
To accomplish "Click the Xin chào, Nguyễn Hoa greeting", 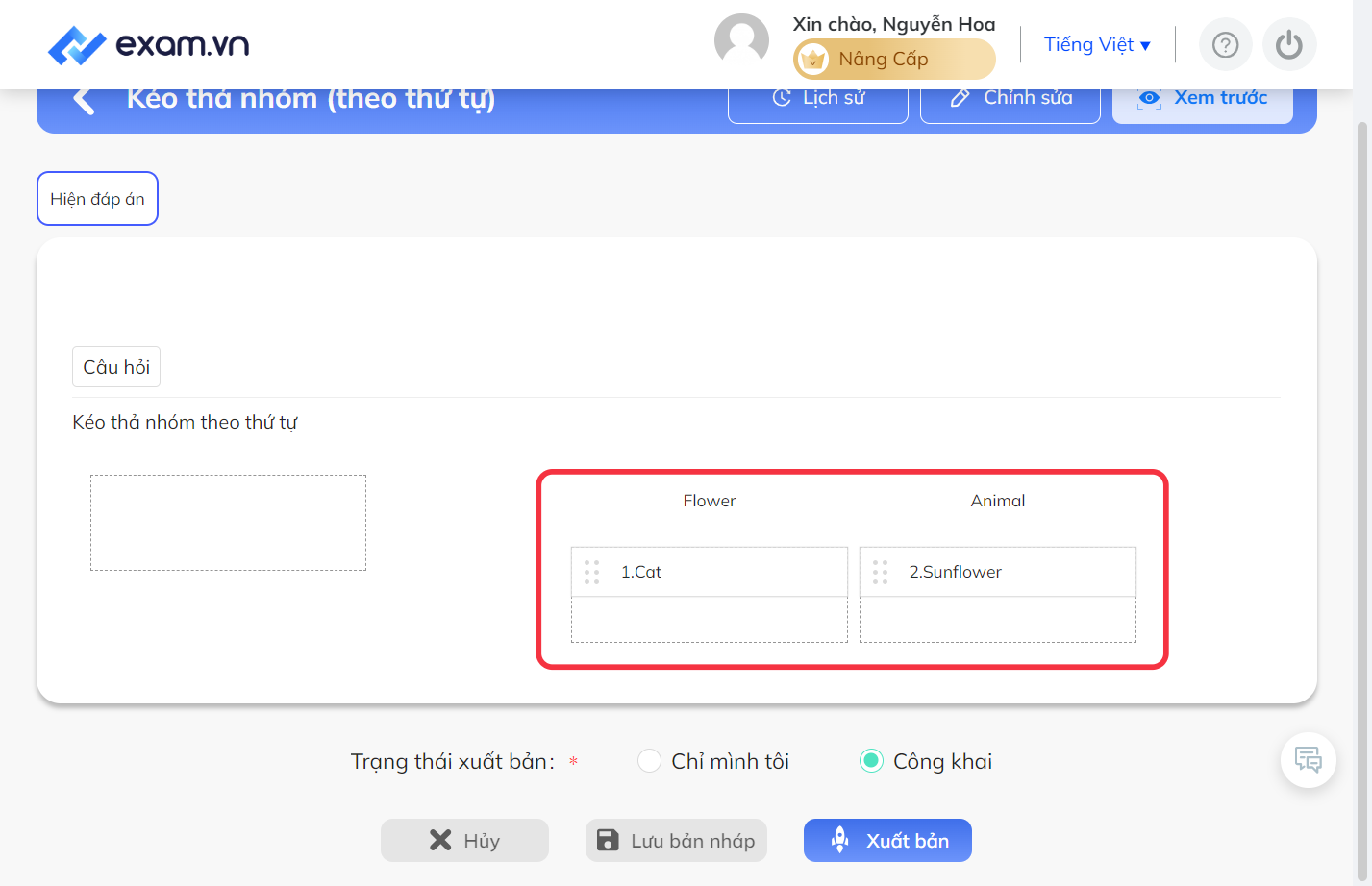I will tap(894, 24).
